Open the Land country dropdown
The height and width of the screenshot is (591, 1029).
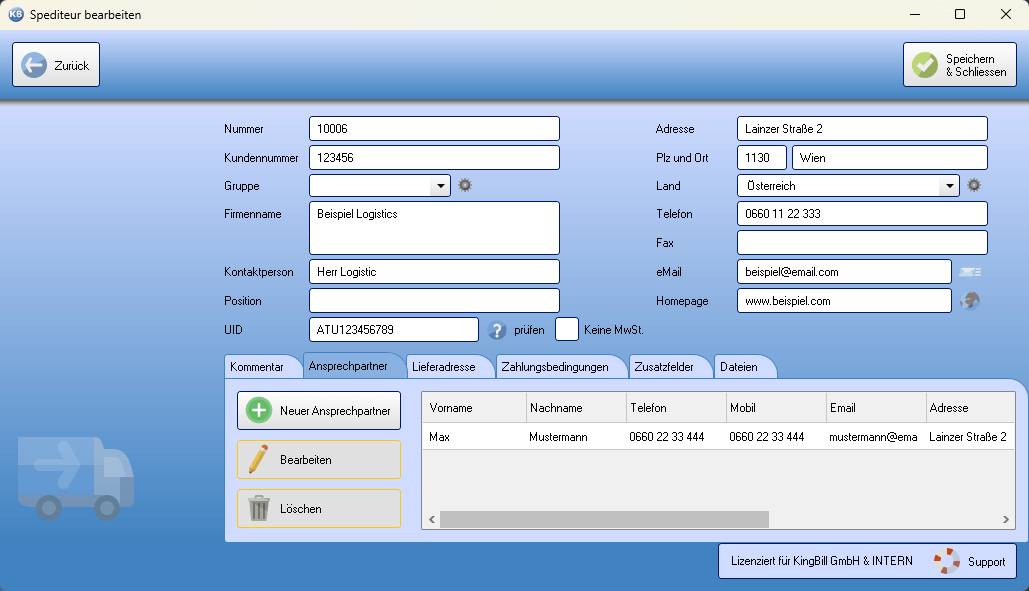pos(952,185)
